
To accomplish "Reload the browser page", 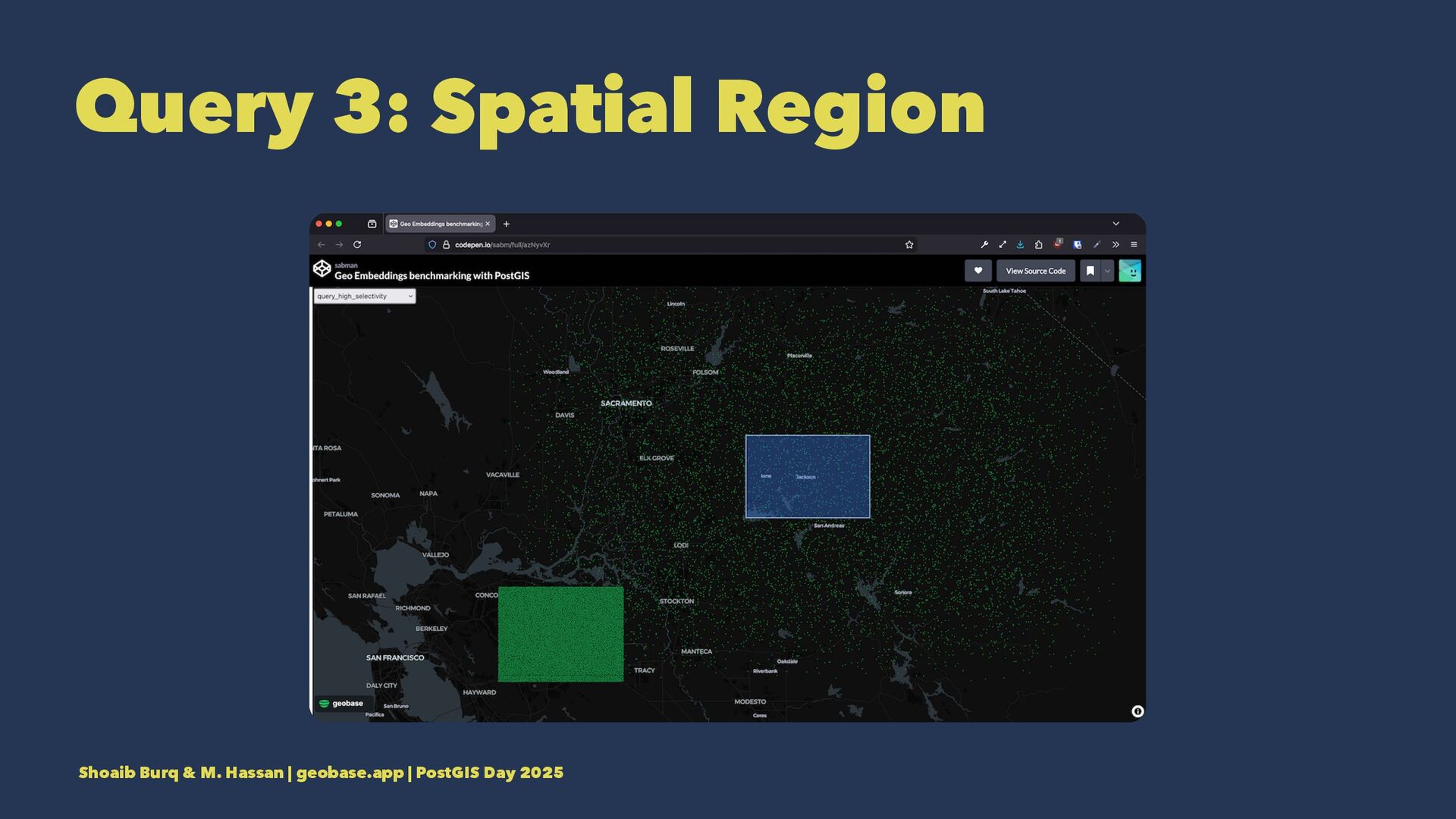I will tap(357, 245).
